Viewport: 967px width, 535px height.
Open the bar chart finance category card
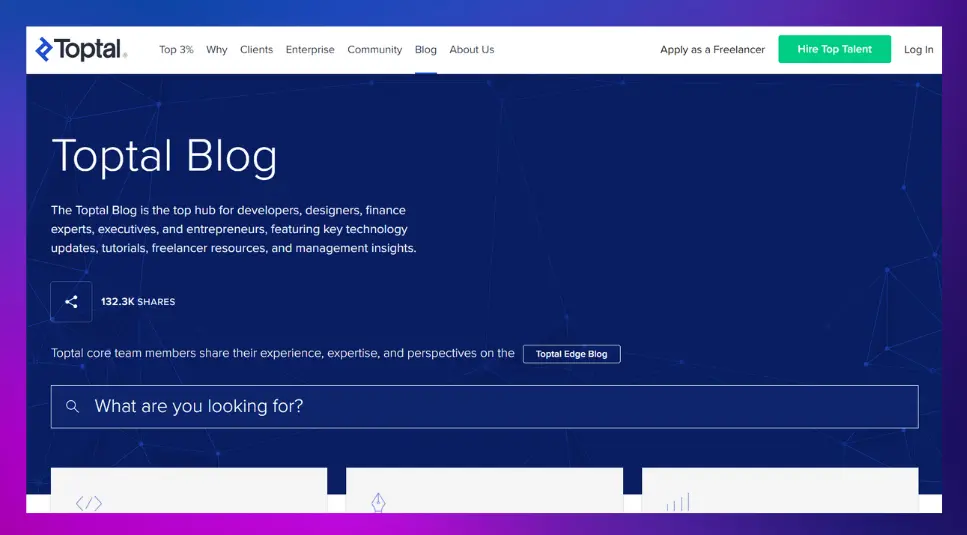point(780,490)
